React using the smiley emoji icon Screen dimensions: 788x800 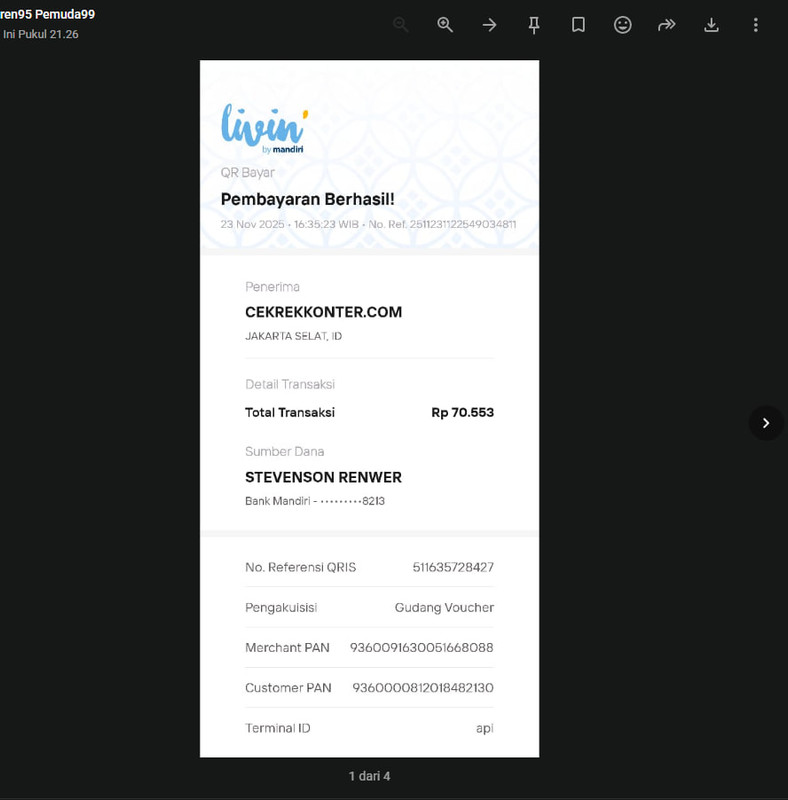(623, 24)
